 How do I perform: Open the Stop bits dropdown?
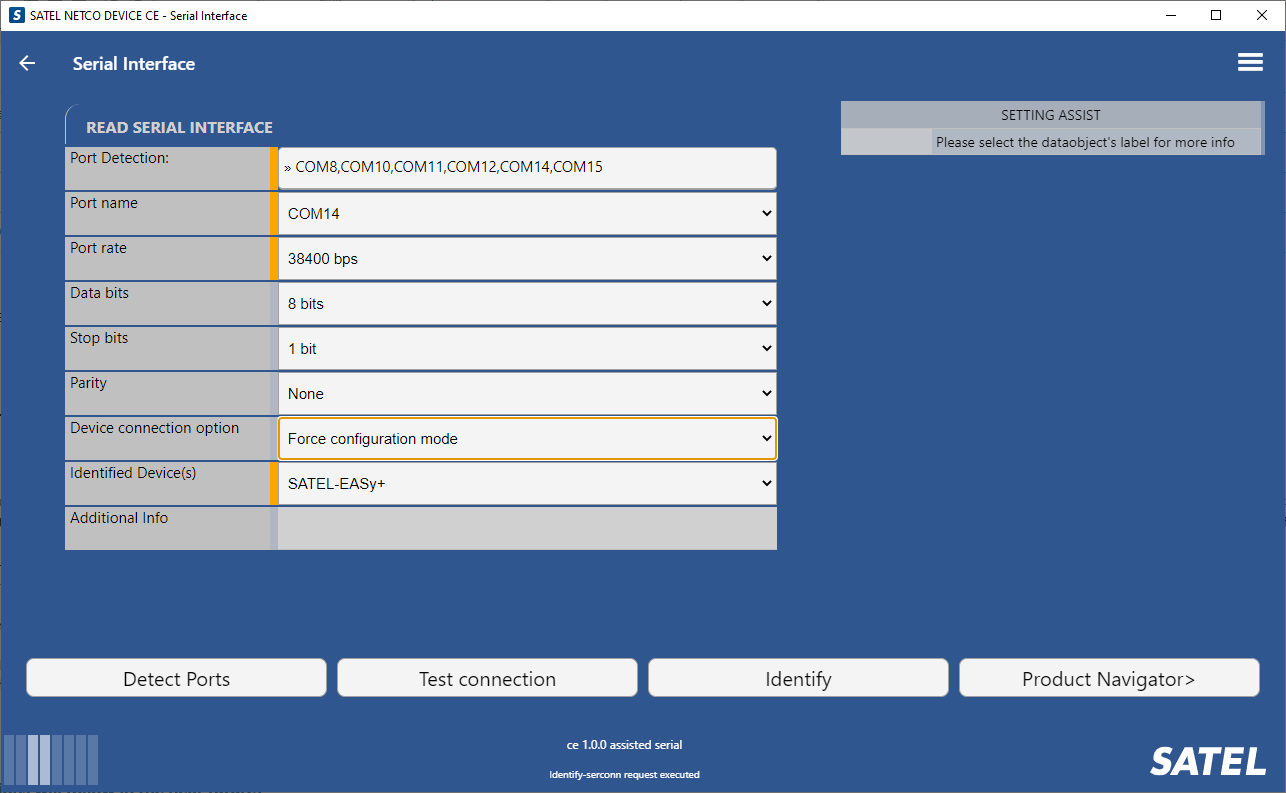click(x=526, y=348)
